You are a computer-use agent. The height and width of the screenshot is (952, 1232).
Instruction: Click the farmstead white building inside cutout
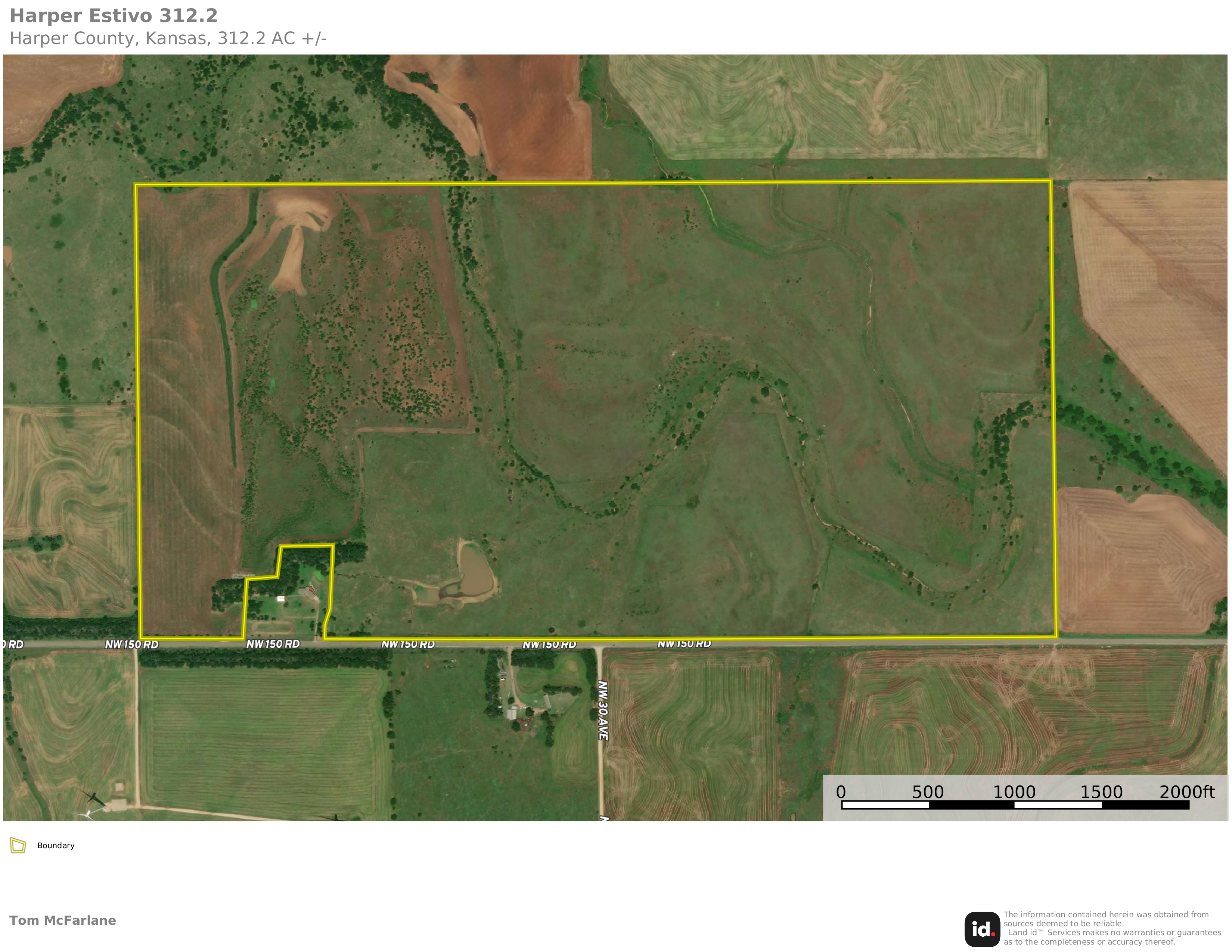tap(280, 598)
